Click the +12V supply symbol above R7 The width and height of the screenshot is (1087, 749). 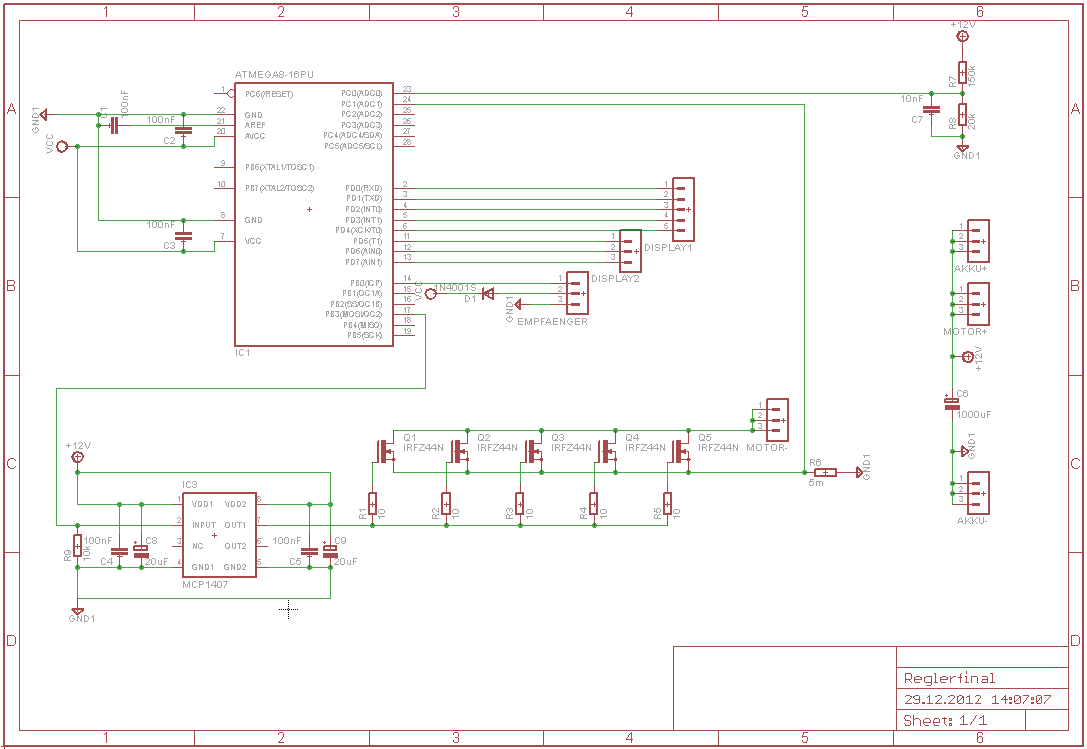(962, 36)
